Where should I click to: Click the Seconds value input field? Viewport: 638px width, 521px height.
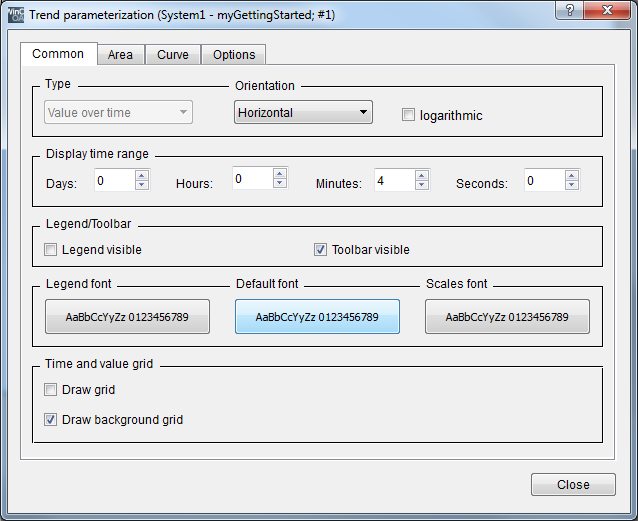click(544, 180)
